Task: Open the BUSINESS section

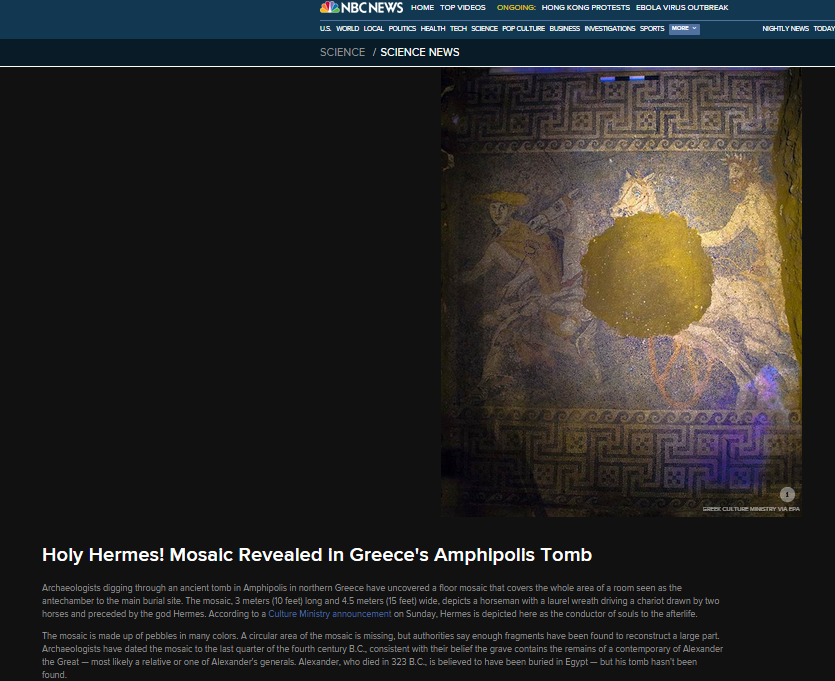Action: click(564, 29)
